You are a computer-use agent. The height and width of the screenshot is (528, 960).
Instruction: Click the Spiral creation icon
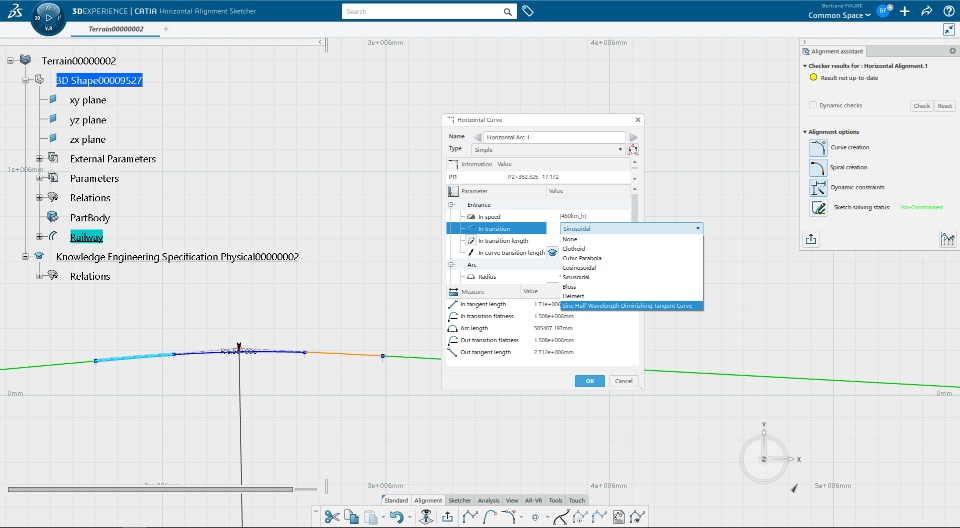[x=818, y=168]
